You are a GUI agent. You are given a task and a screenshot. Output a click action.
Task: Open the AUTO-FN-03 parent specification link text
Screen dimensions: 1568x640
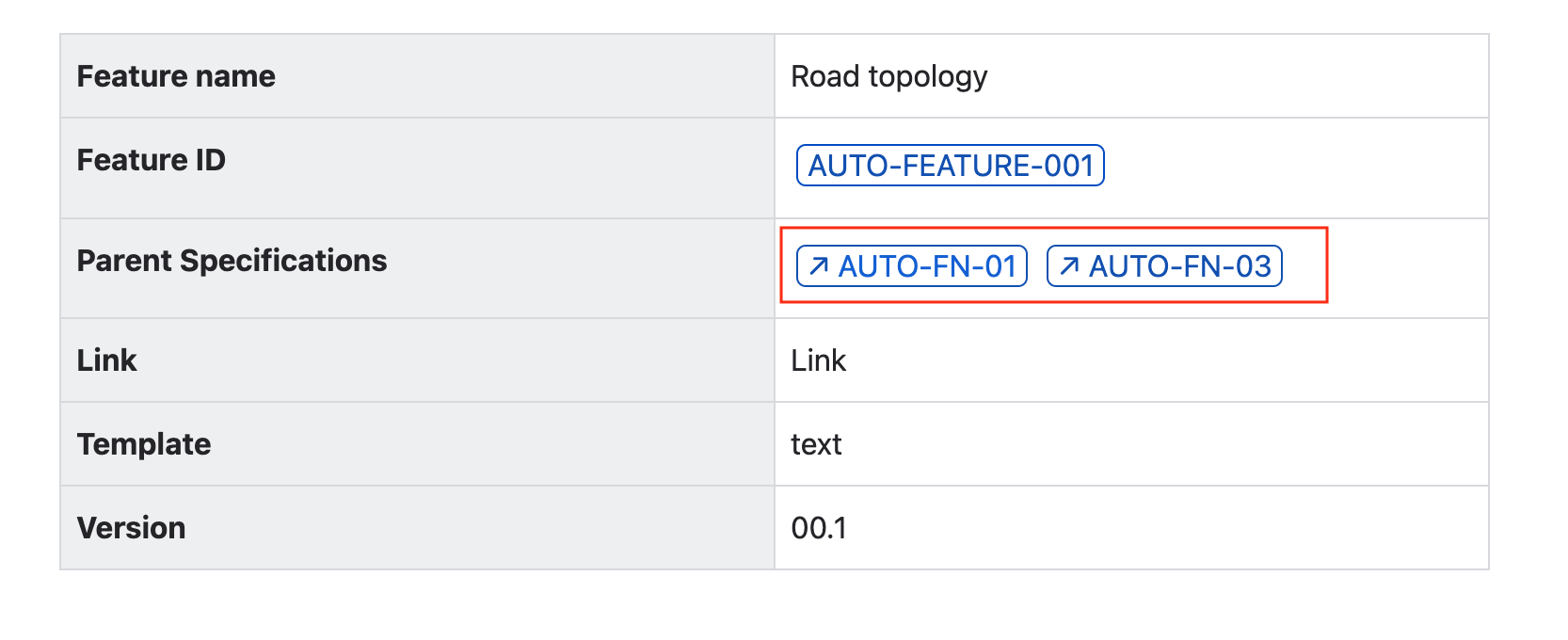coord(1179,266)
